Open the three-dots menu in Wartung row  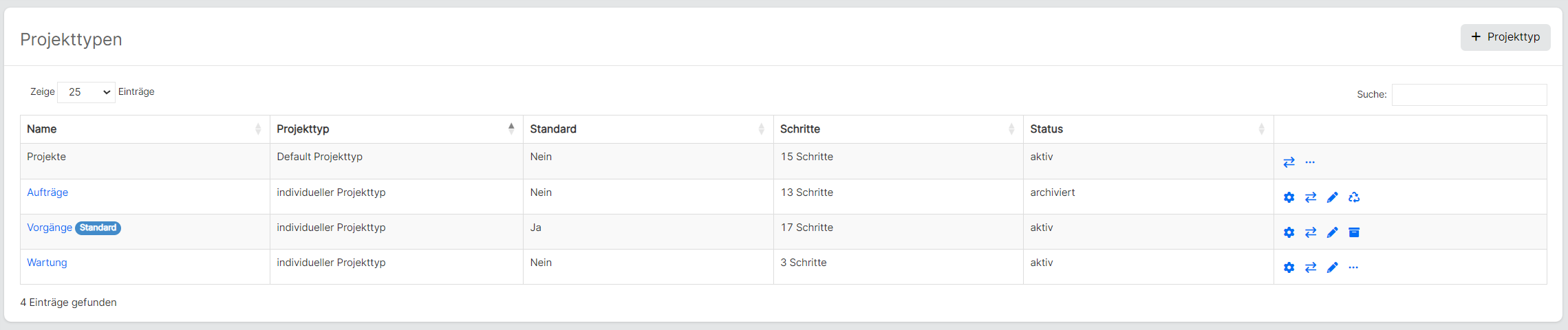[1353, 267]
